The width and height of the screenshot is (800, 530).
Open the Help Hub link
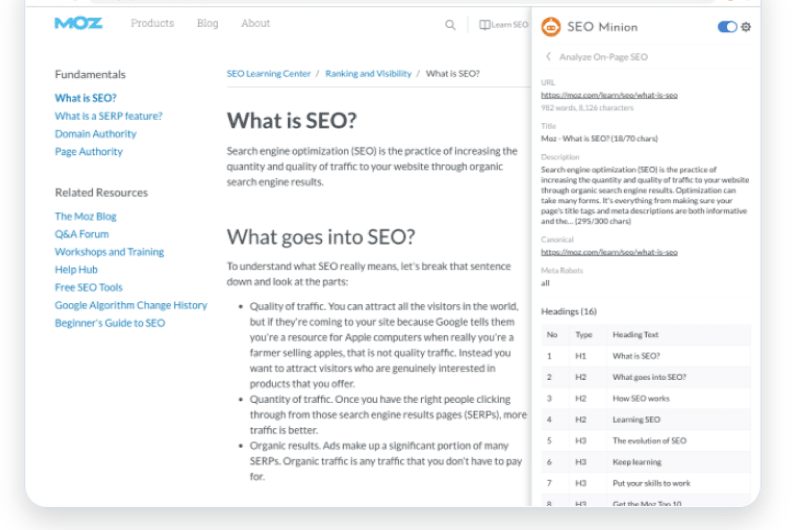click(76, 269)
